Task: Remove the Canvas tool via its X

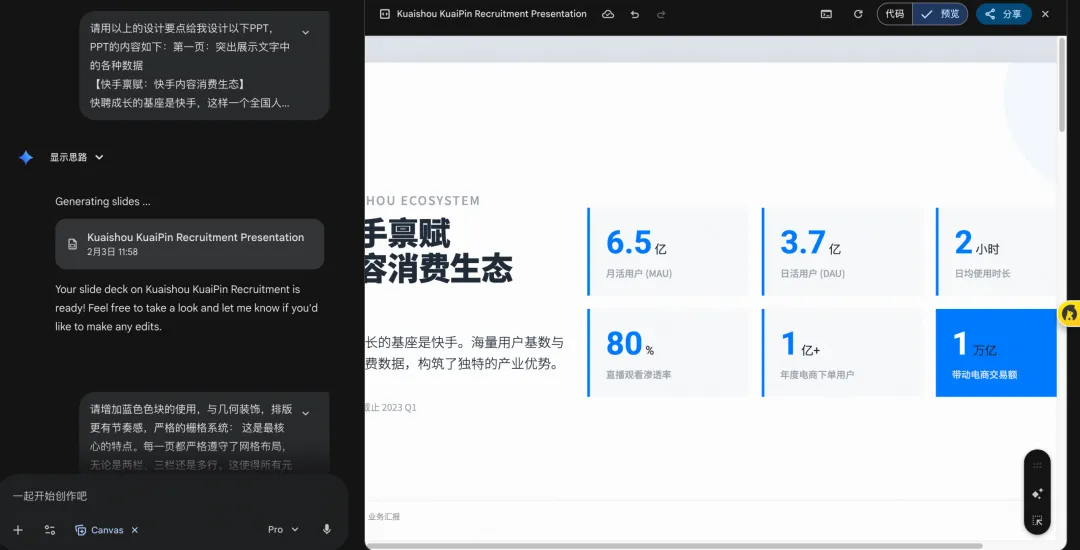Action: coord(135,530)
